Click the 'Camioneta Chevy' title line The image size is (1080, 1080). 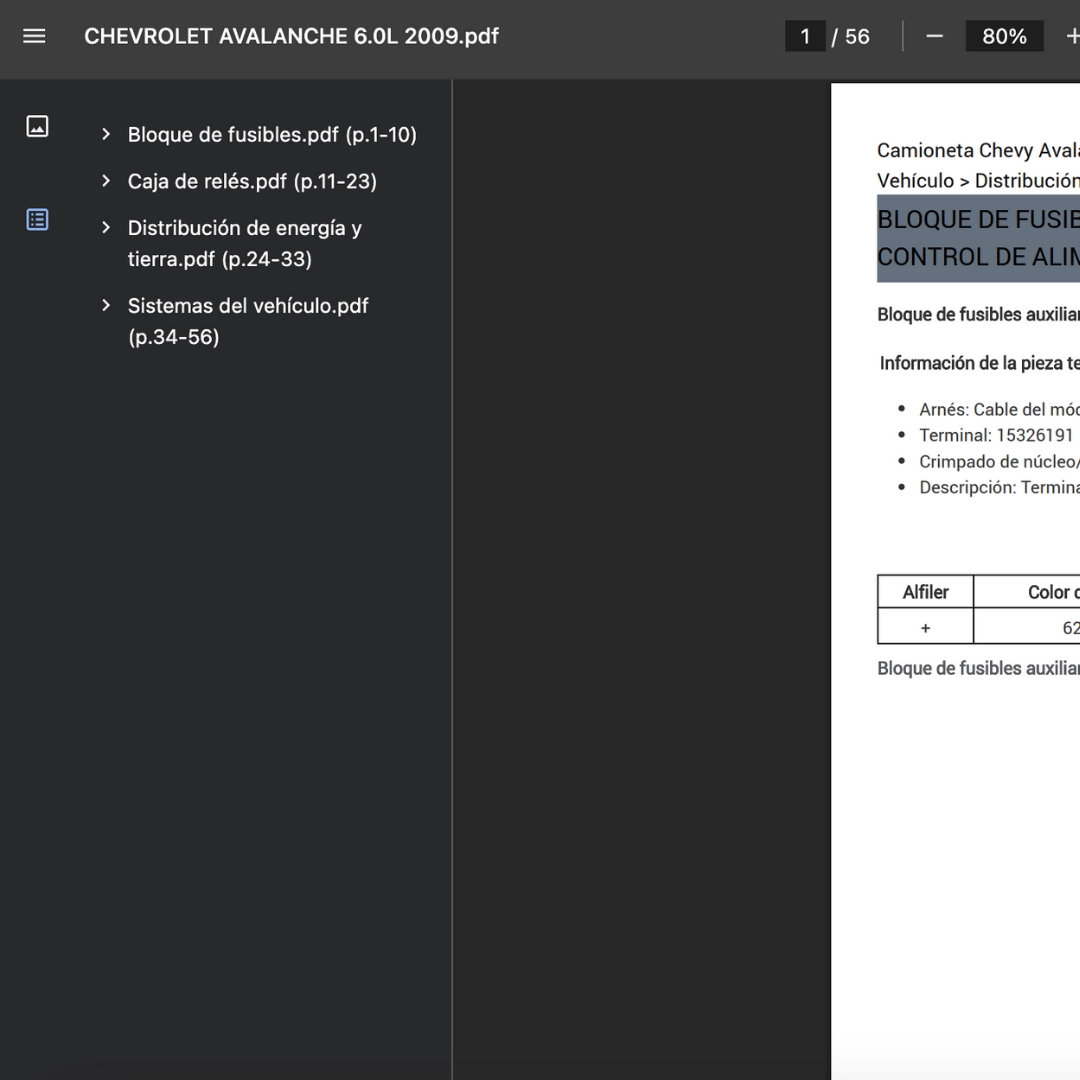pyautogui.click(x=978, y=150)
